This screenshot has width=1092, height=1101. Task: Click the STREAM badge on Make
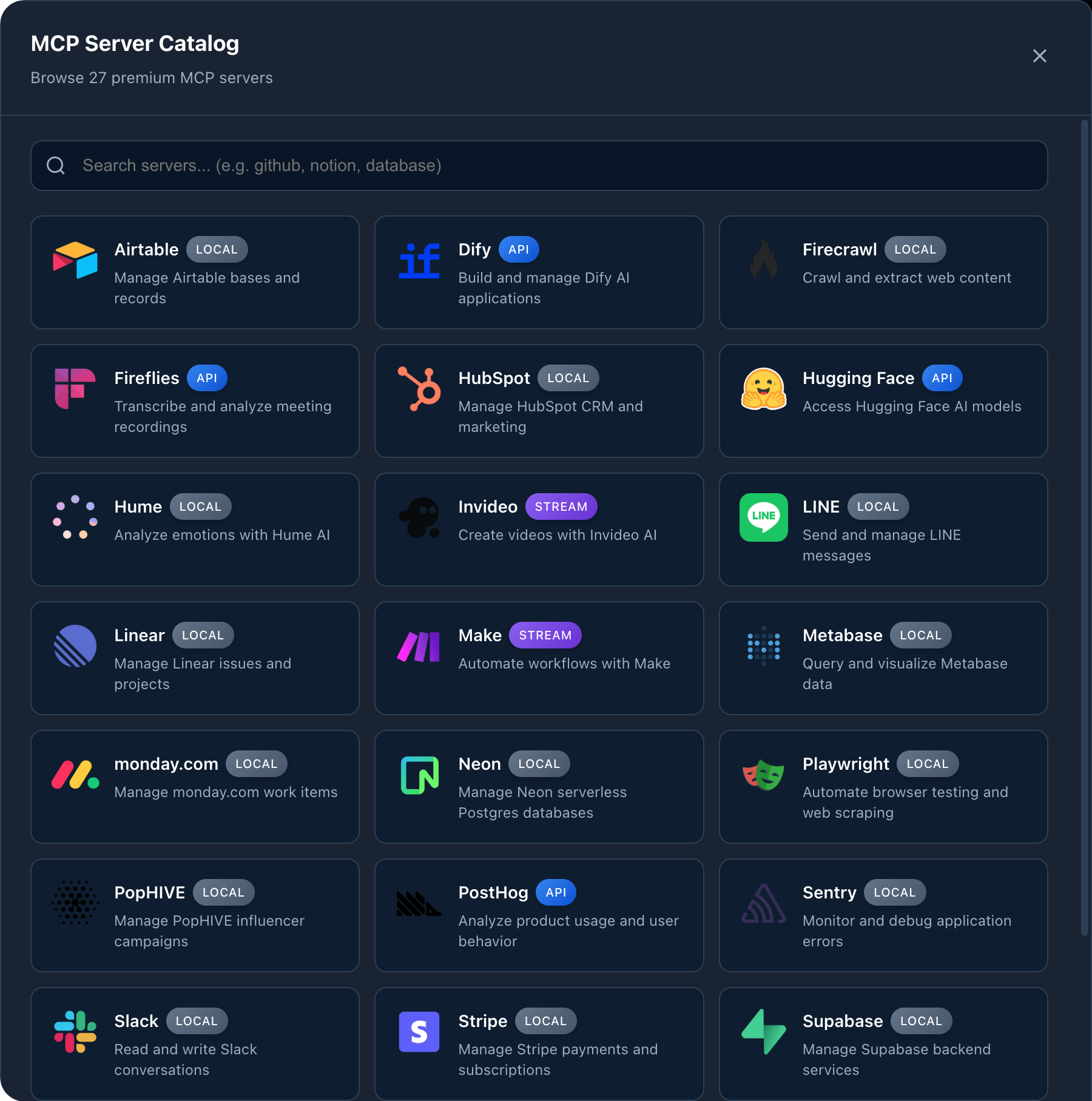[545, 635]
